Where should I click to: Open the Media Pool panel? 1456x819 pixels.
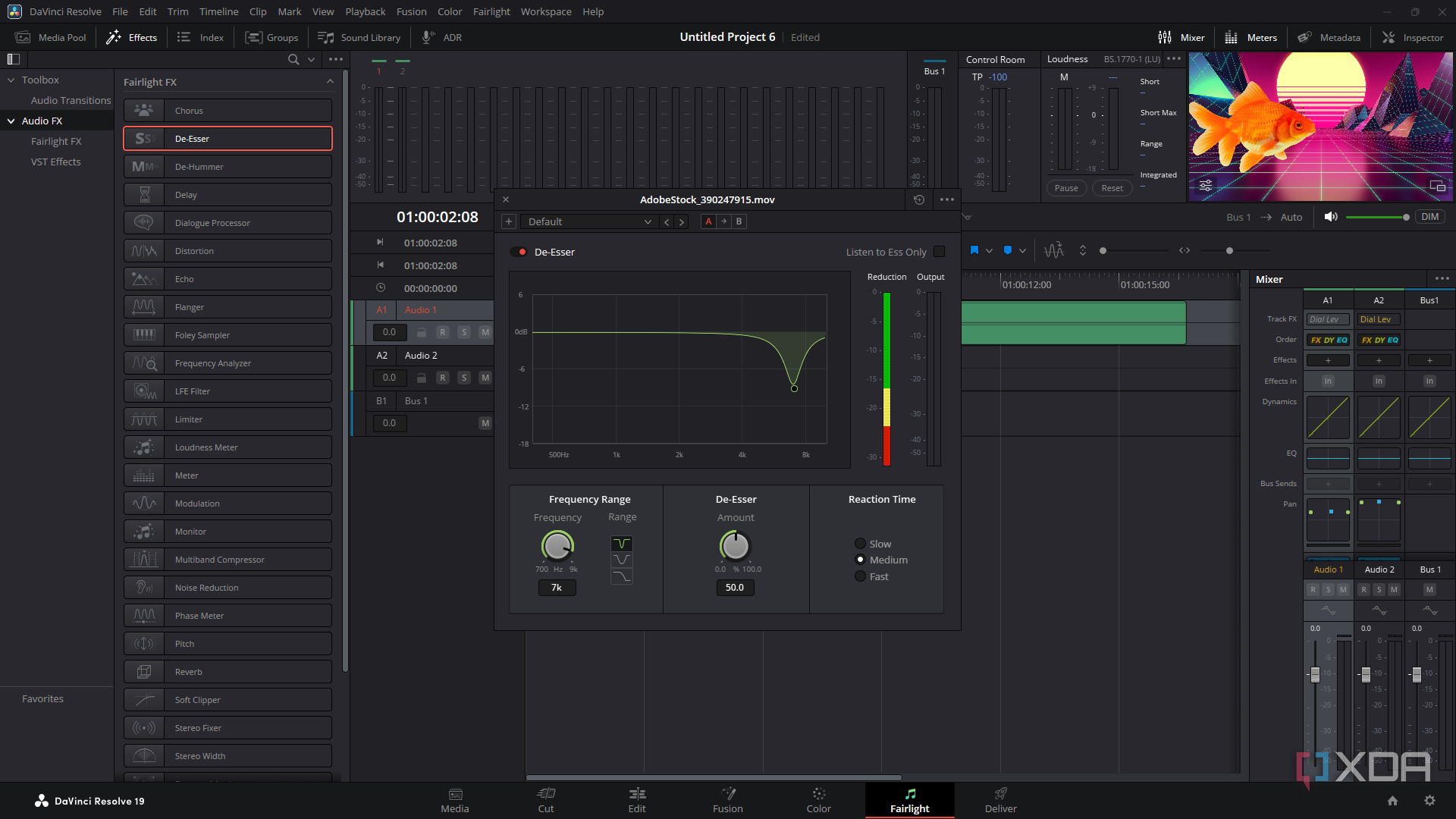click(51, 37)
